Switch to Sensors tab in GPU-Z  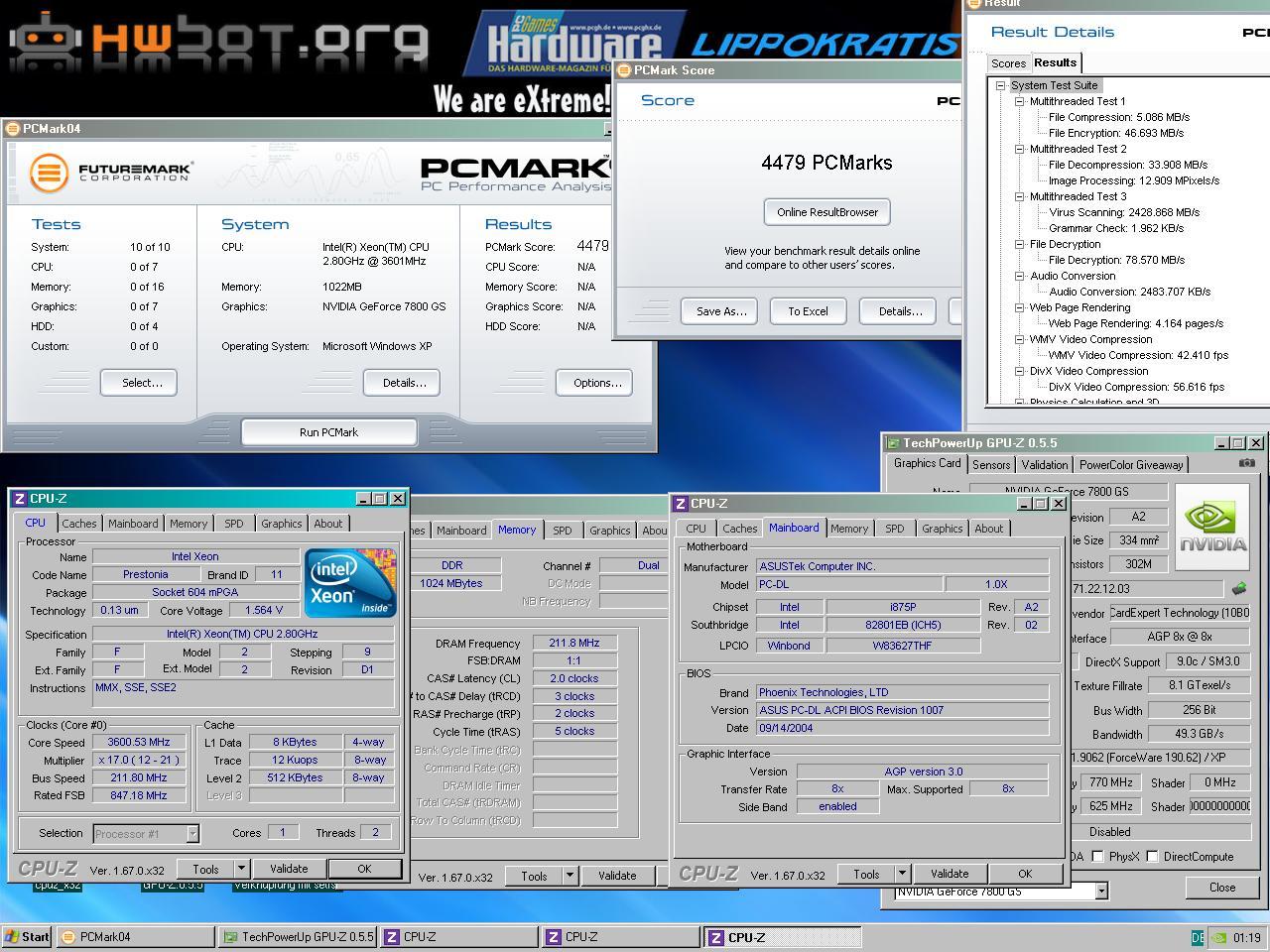991,464
